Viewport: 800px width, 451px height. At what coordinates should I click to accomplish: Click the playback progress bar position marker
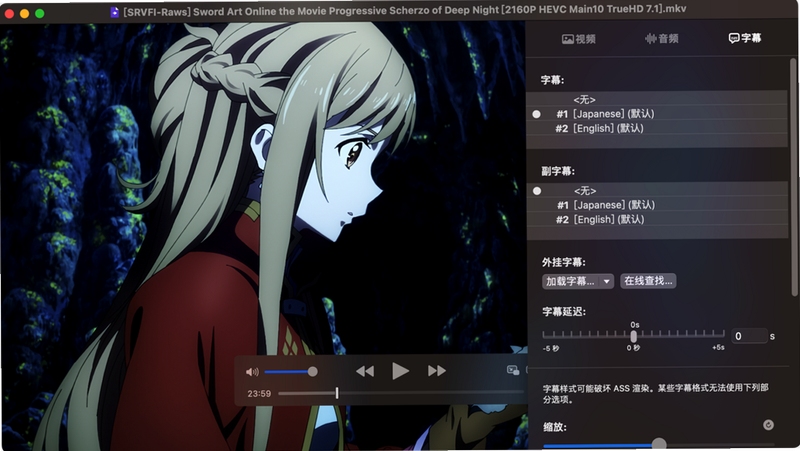coord(337,393)
